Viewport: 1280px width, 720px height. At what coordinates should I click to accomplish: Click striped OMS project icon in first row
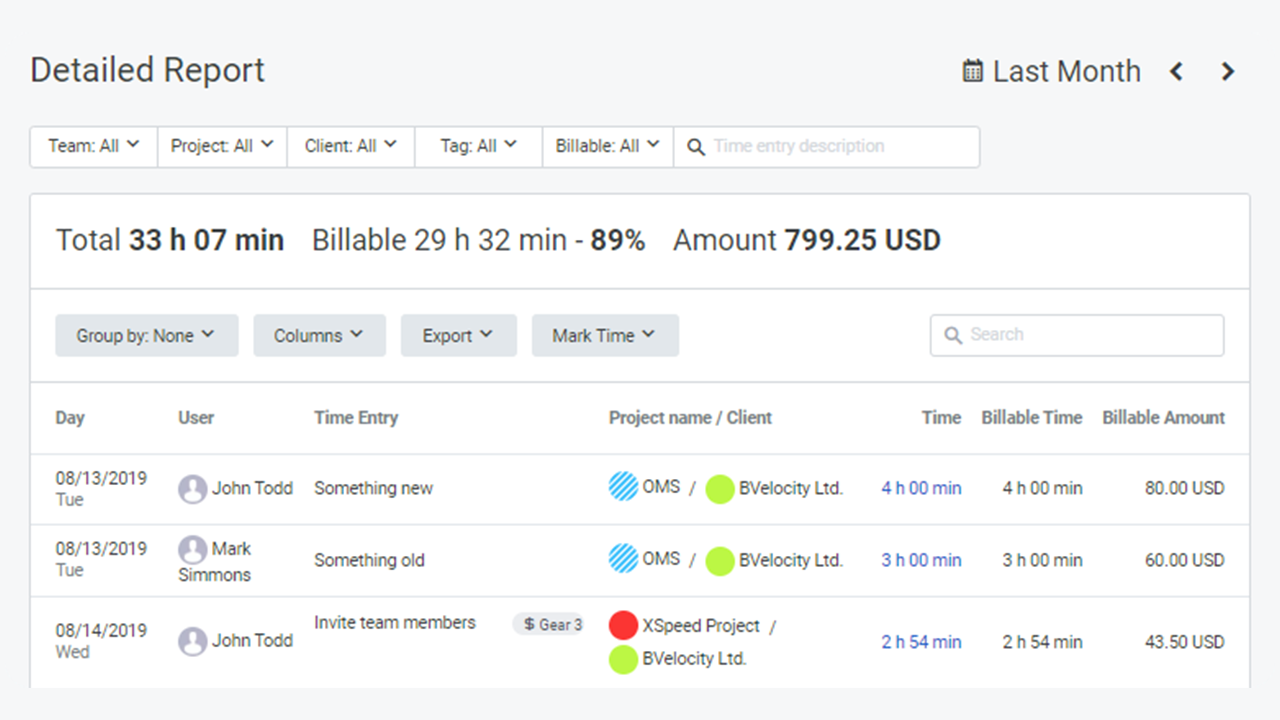(x=623, y=487)
